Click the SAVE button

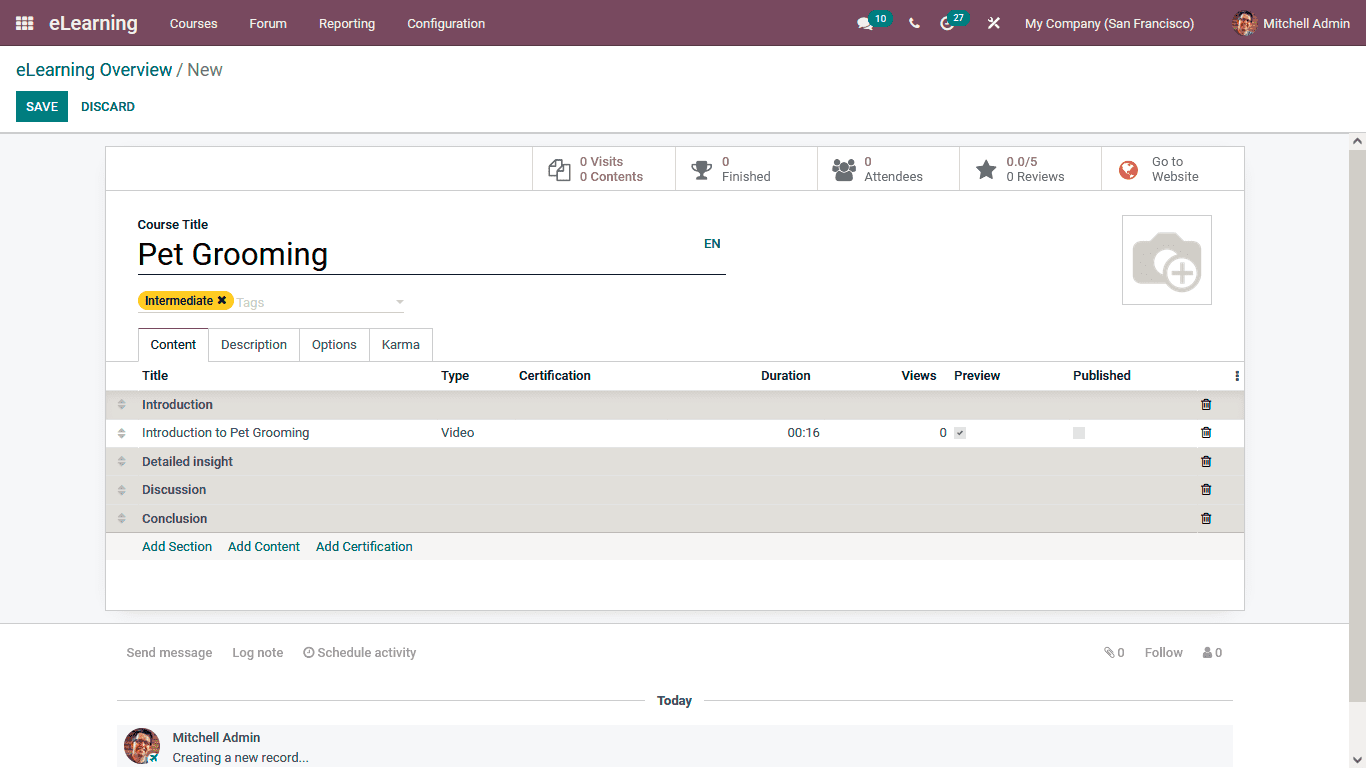[41, 106]
